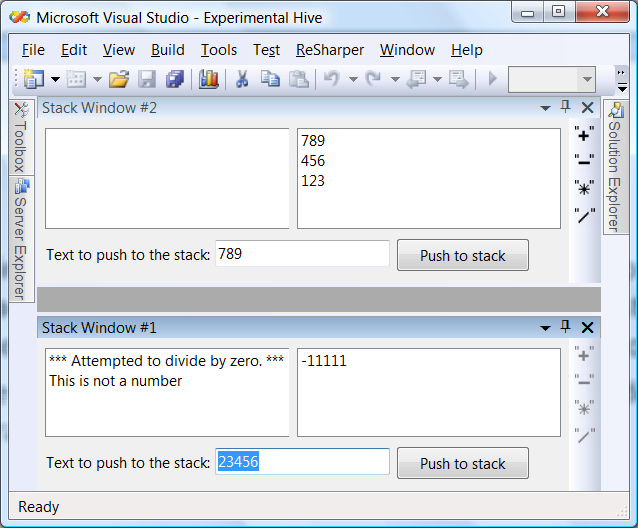Click the divide operator in Stack Window #2
The width and height of the screenshot is (638, 528).
[584, 216]
